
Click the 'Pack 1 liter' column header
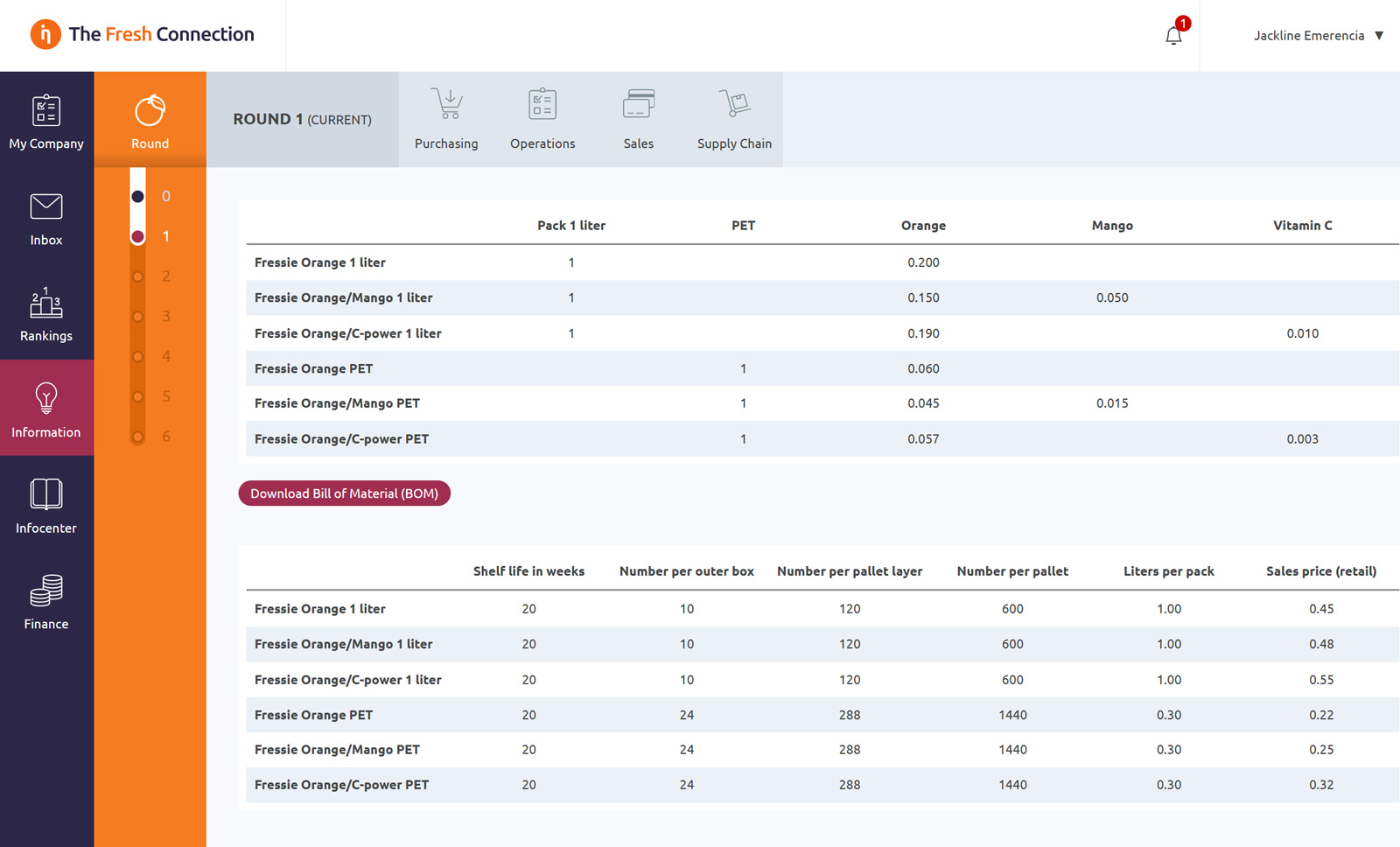tap(571, 226)
